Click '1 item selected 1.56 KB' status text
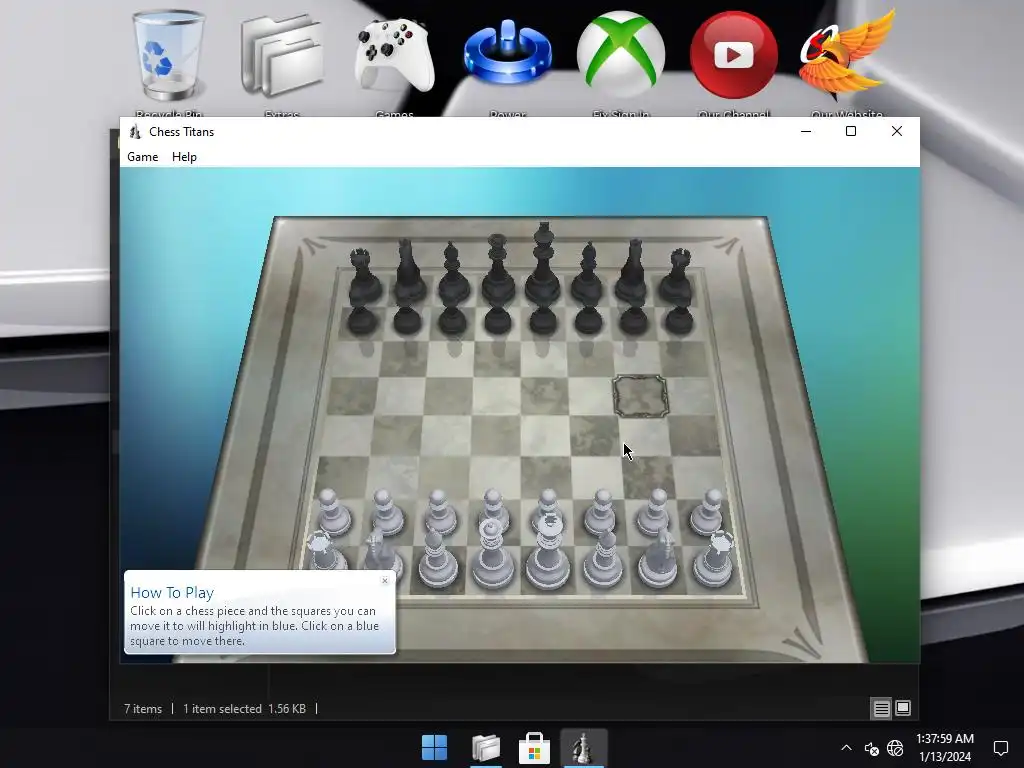 coord(244,709)
